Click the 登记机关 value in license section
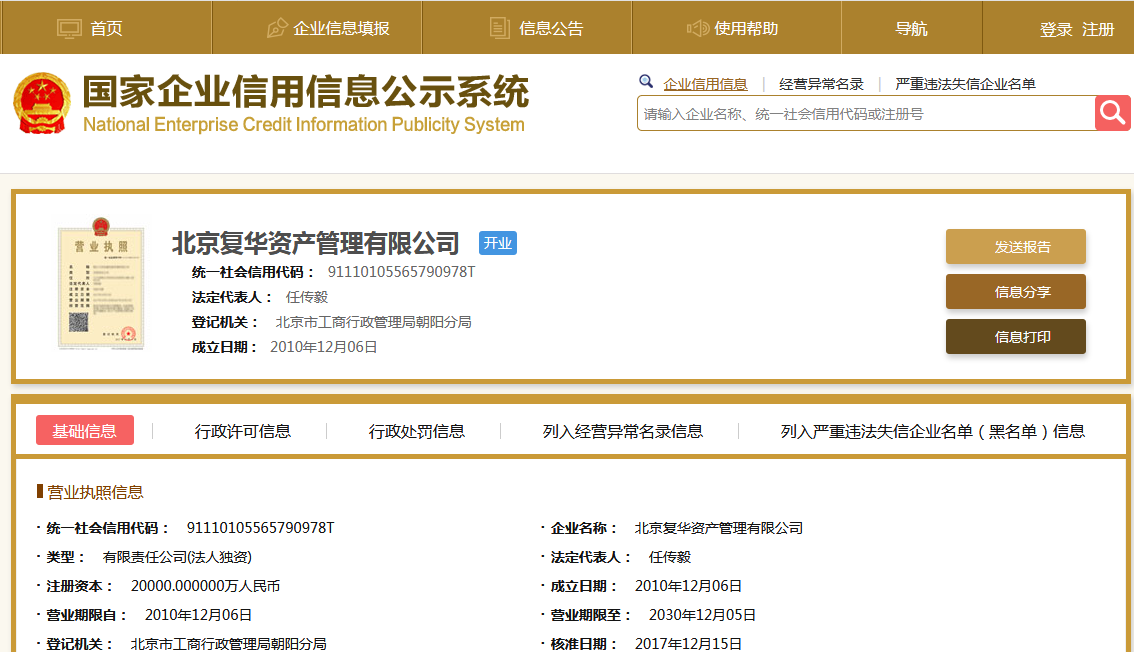 229,643
